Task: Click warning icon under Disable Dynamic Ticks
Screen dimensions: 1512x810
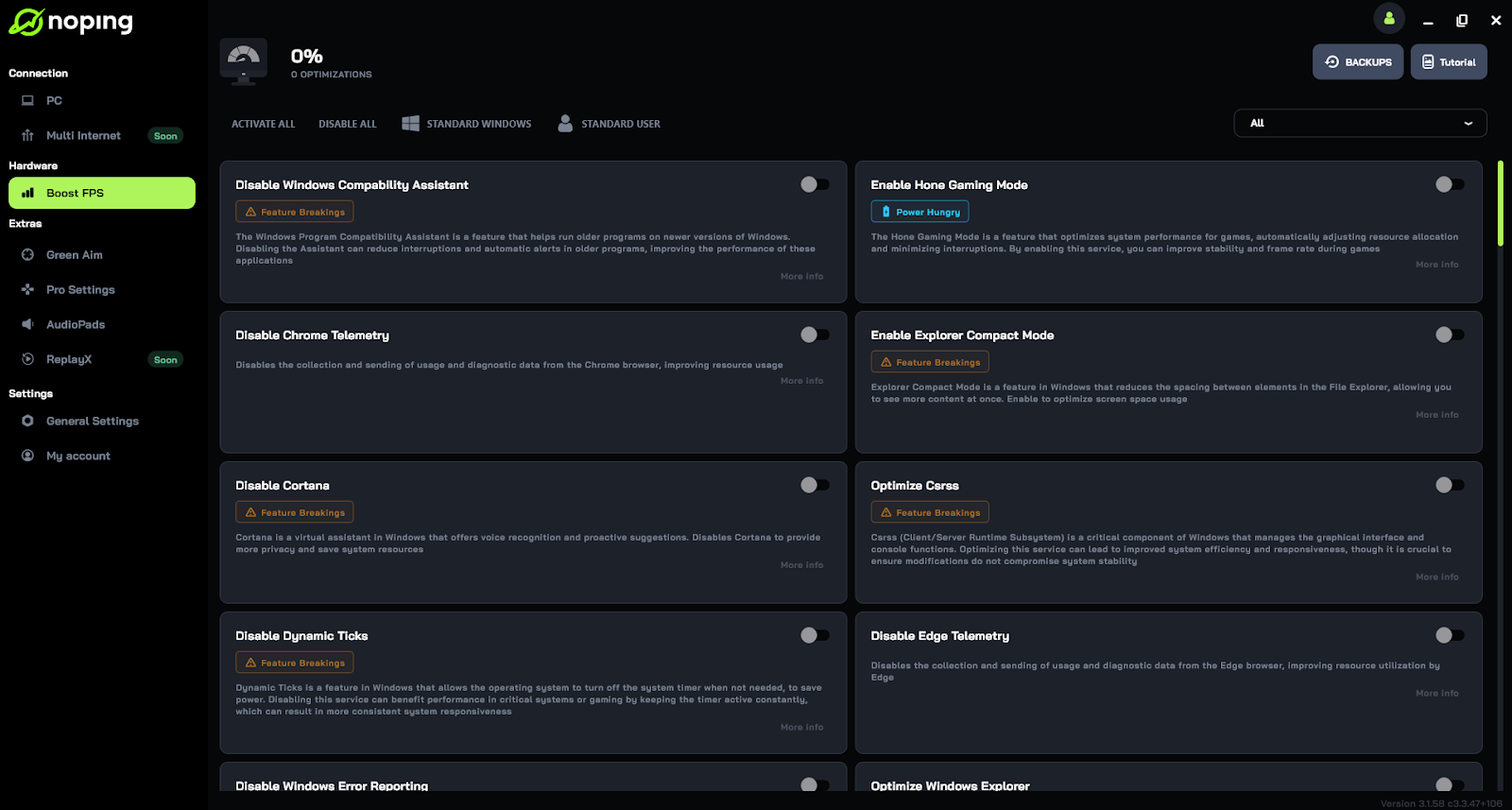Action: 250,663
